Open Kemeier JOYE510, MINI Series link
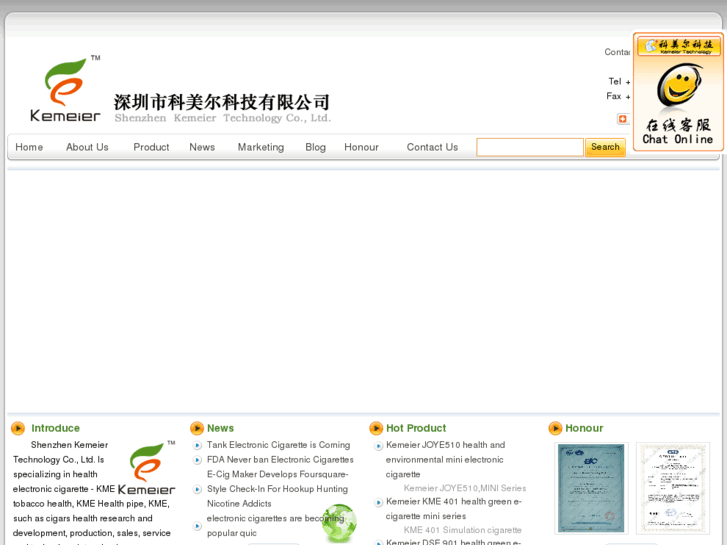 (x=465, y=488)
